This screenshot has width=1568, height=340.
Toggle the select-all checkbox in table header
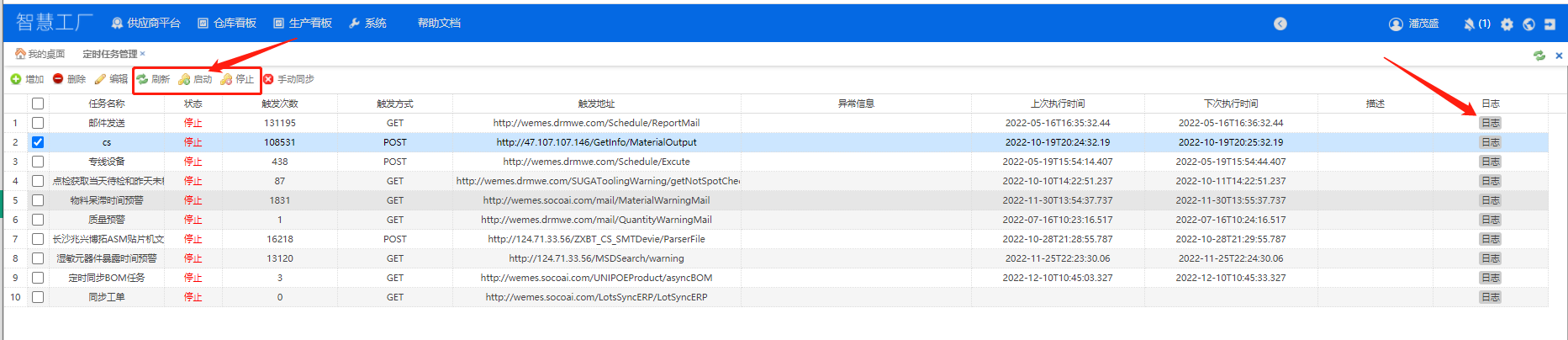coord(38,104)
